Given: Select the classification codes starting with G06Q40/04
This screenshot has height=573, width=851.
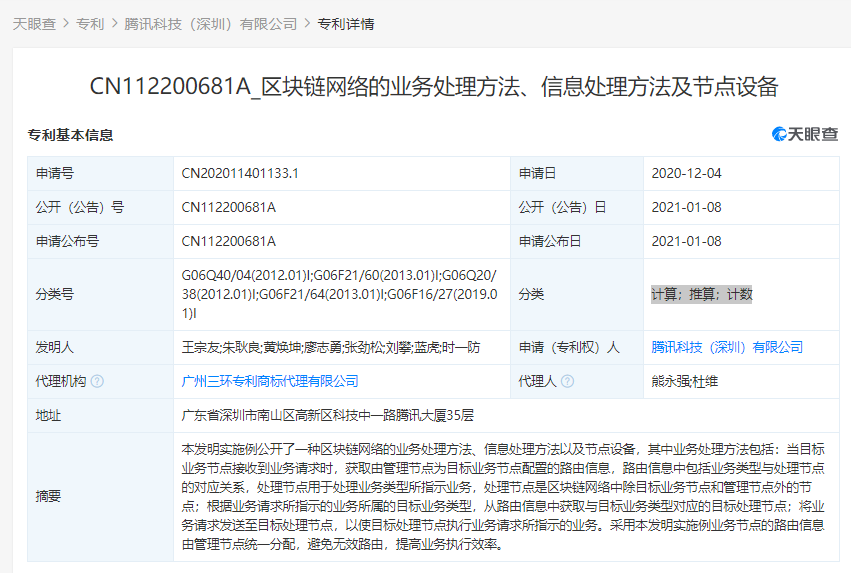Looking at the screenshot, I should click(x=339, y=294).
